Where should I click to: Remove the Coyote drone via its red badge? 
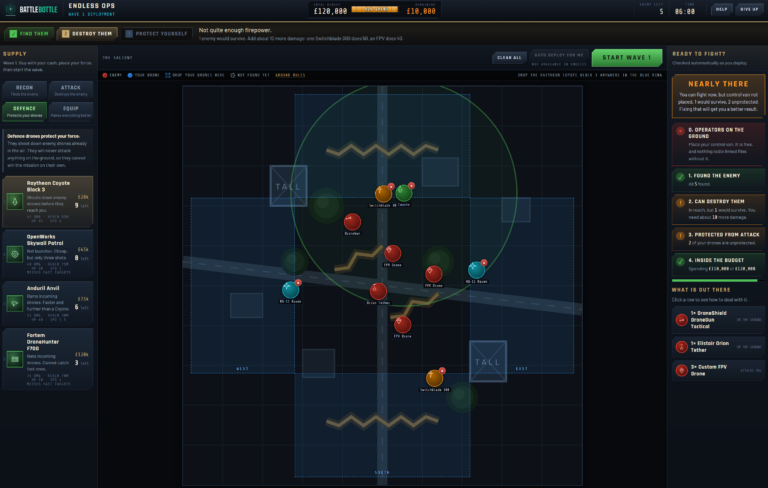click(411, 186)
